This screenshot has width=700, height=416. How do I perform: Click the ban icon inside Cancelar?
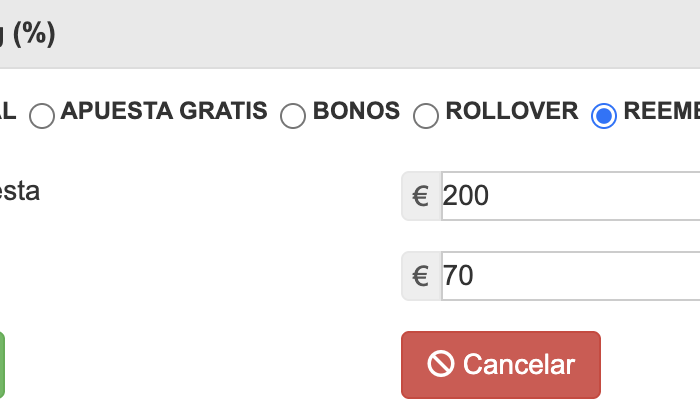pyautogui.click(x=441, y=365)
